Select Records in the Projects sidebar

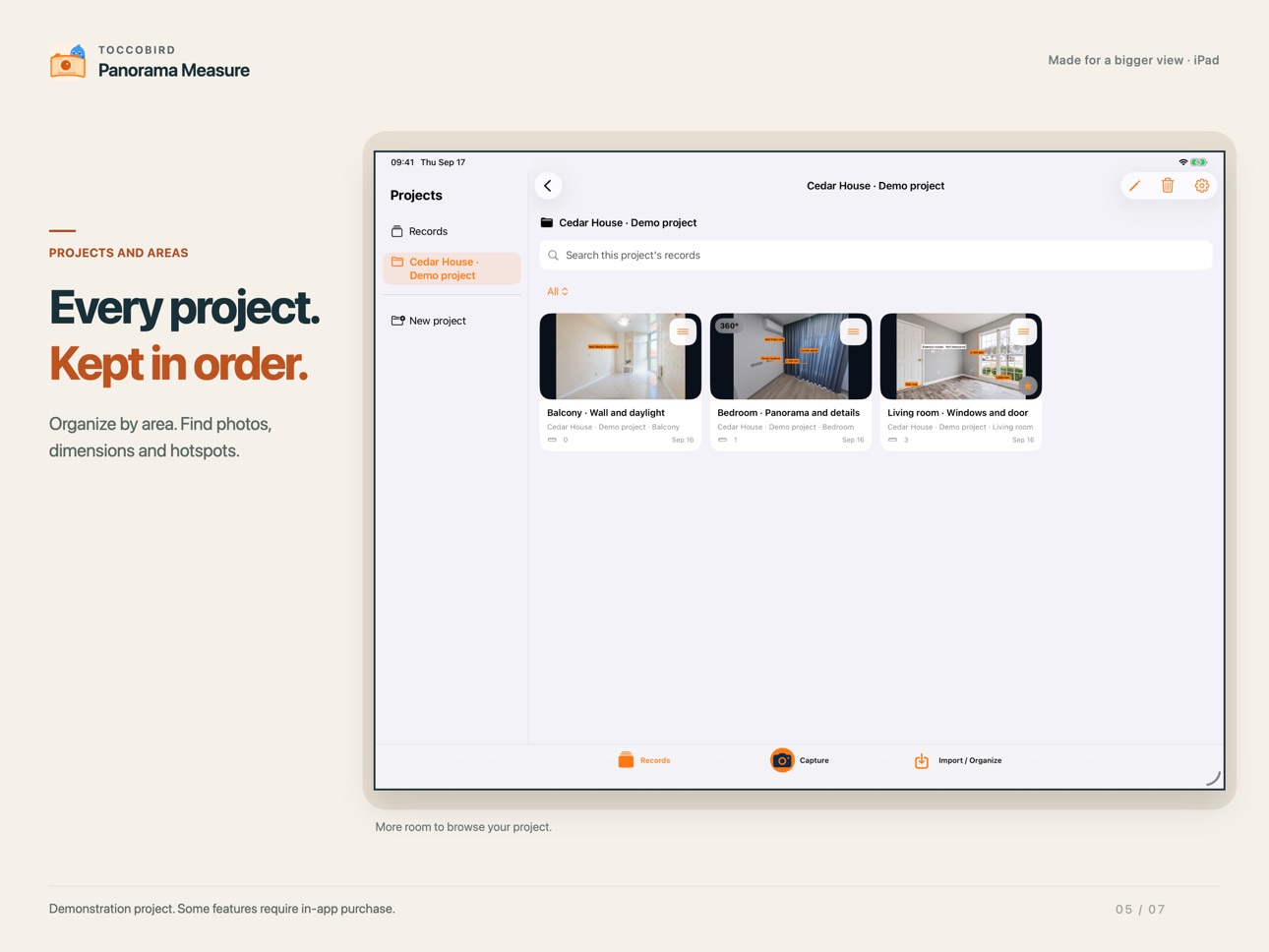[452, 232]
